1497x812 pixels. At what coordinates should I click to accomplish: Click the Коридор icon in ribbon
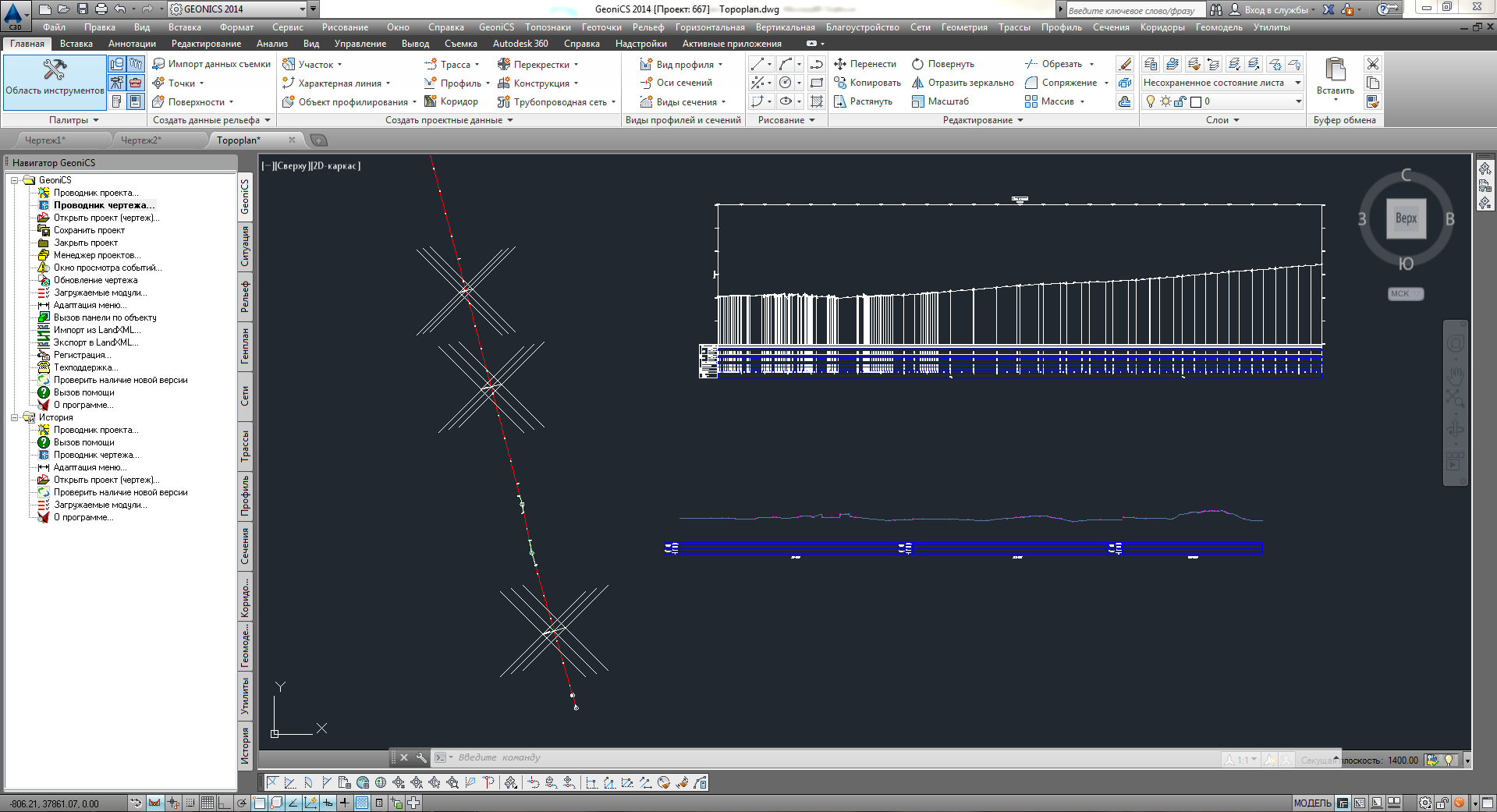coord(431,101)
